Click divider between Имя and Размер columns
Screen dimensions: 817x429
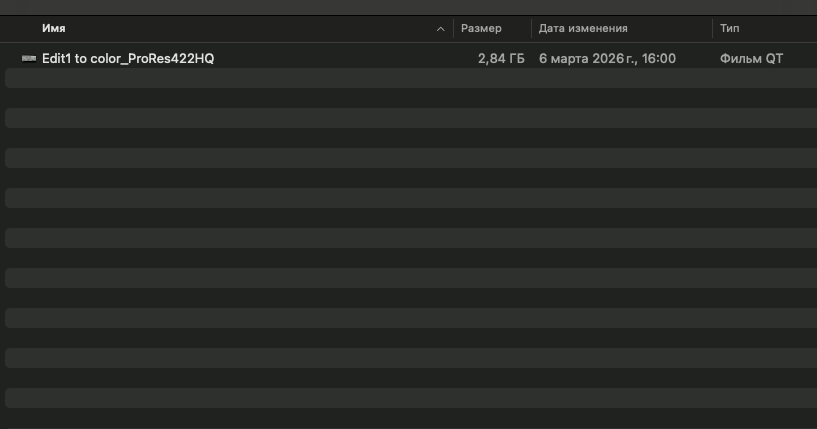coord(453,29)
